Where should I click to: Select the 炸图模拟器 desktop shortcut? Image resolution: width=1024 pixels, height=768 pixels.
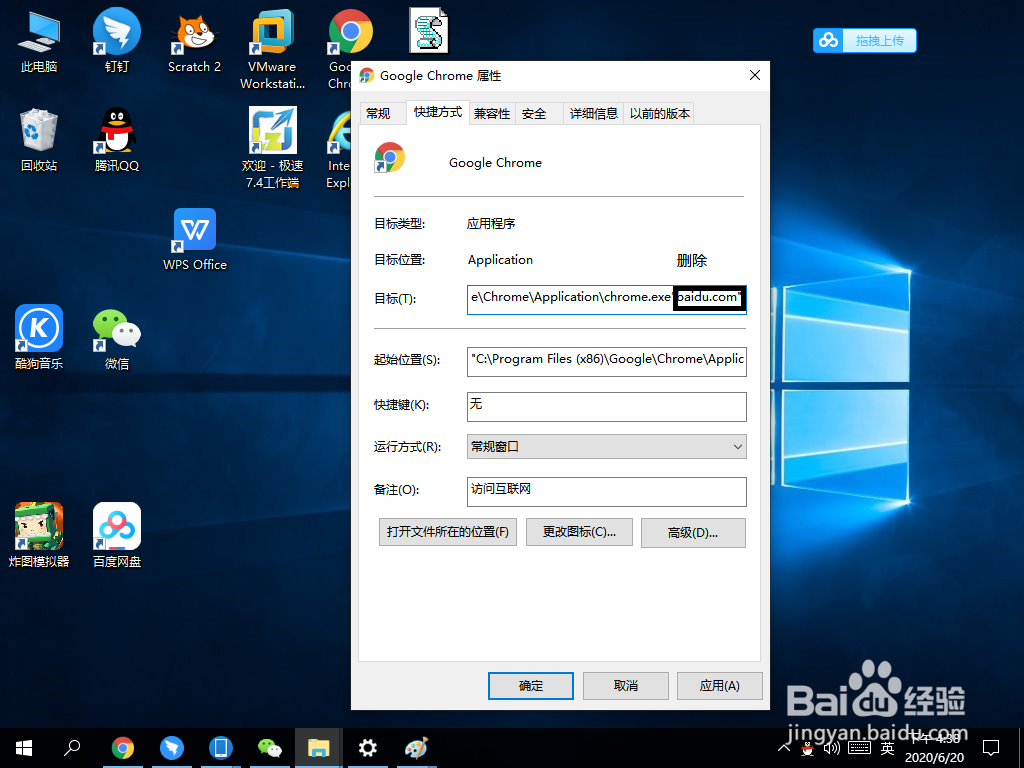point(39,535)
